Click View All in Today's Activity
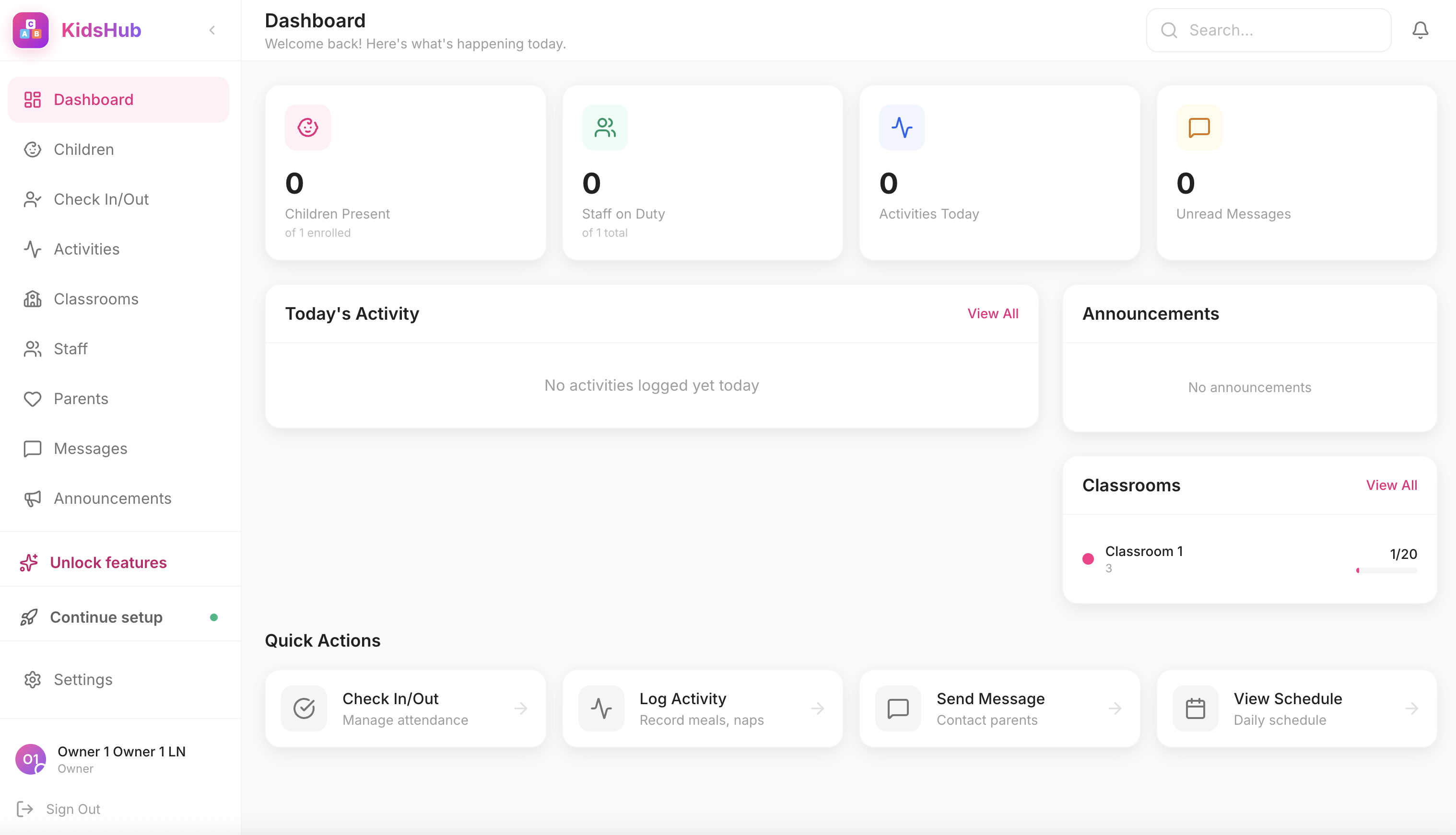Viewport: 1456px width, 835px height. (993, 313)
